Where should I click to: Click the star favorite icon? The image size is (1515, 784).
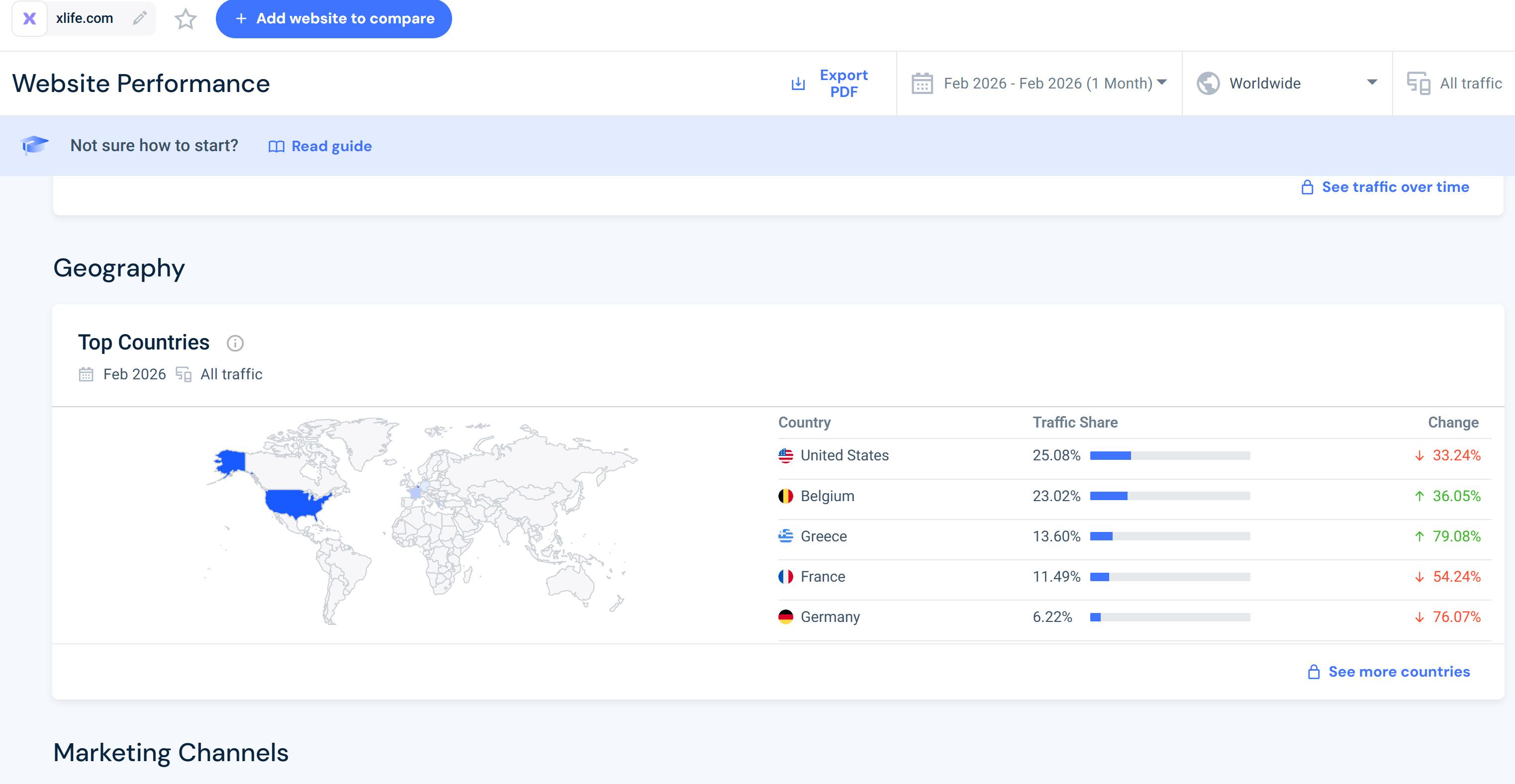tap(185, 19)
